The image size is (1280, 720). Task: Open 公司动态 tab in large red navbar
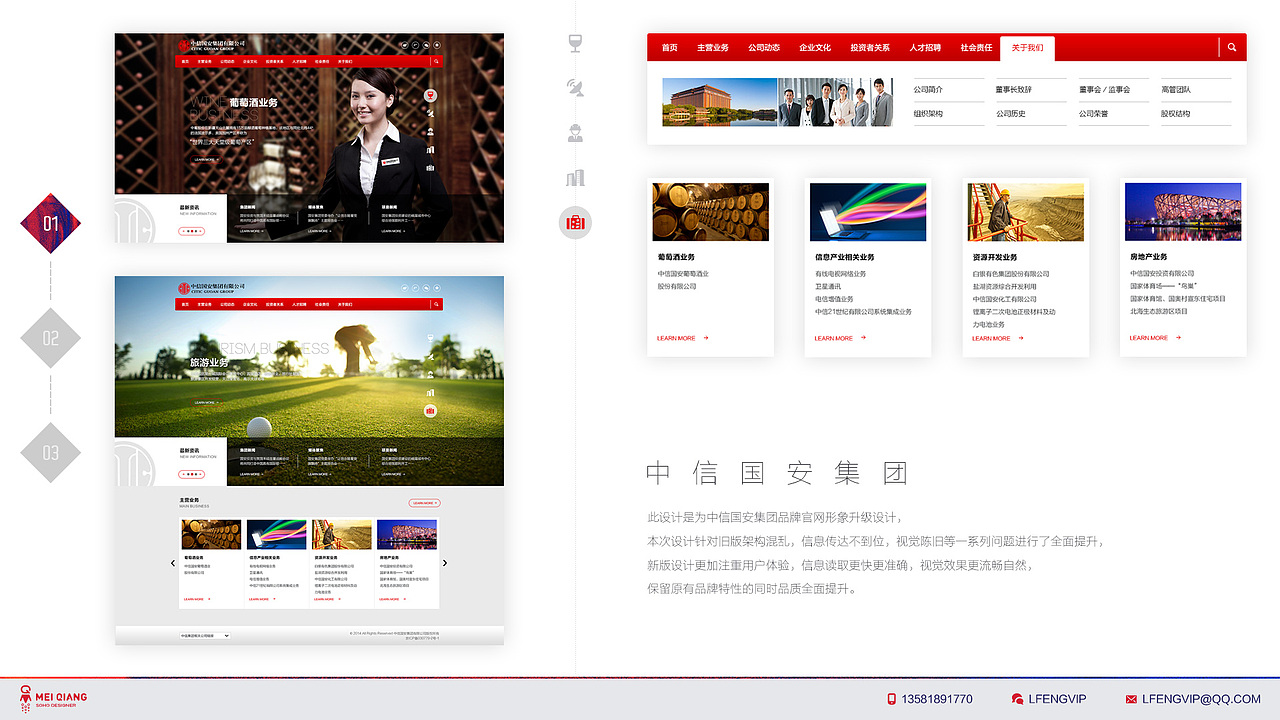[x=764, y=47]
